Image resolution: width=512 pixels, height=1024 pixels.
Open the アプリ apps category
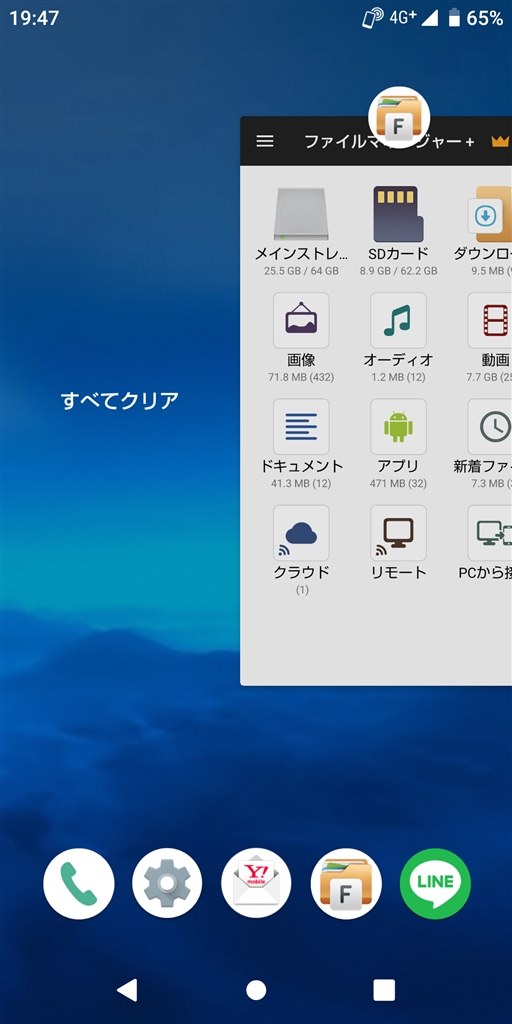pos(398,427)
